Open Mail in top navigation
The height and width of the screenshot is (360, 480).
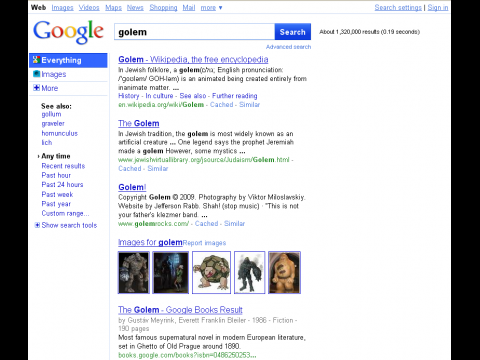click(x=189, y=7)
